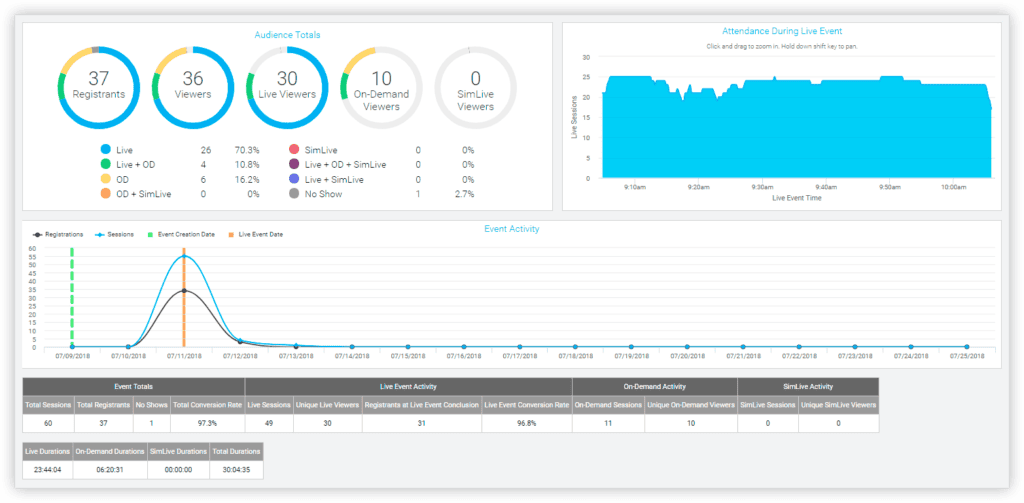The image size is (1024, 503).
Task: Click the Live Viewers donut chart
Action: (x=287, y=88)
